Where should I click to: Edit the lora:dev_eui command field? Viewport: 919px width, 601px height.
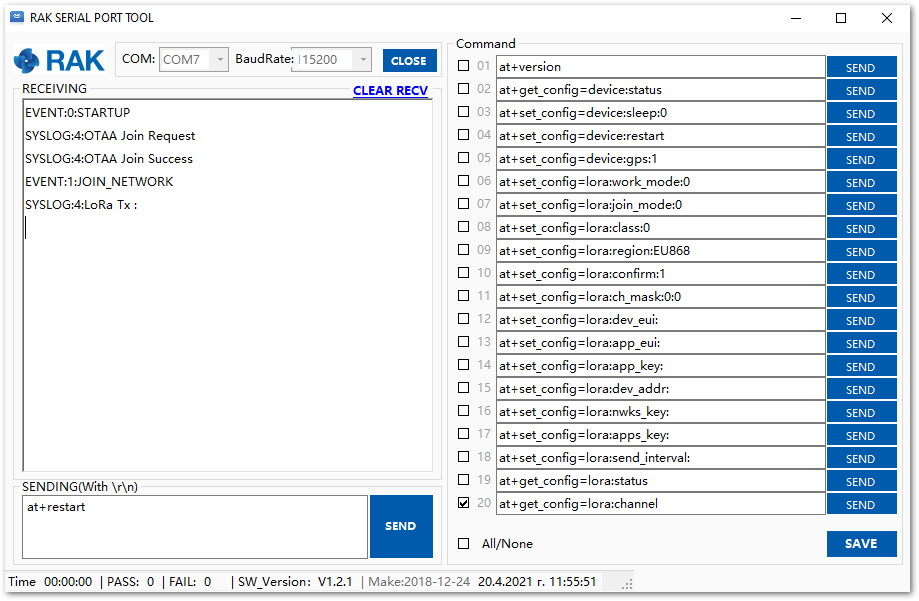[660, 320]
